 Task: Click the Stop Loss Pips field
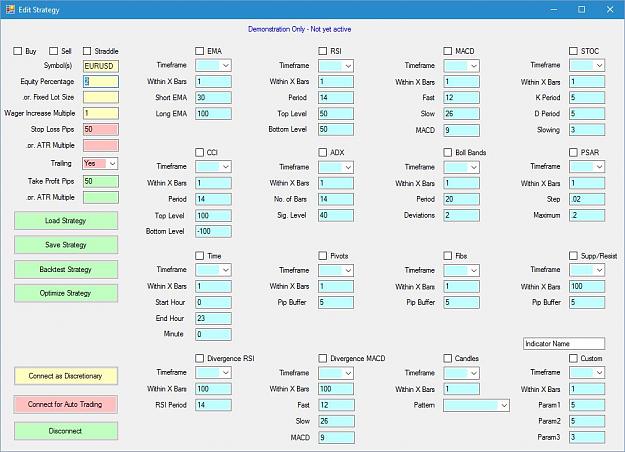click(100, 129)
